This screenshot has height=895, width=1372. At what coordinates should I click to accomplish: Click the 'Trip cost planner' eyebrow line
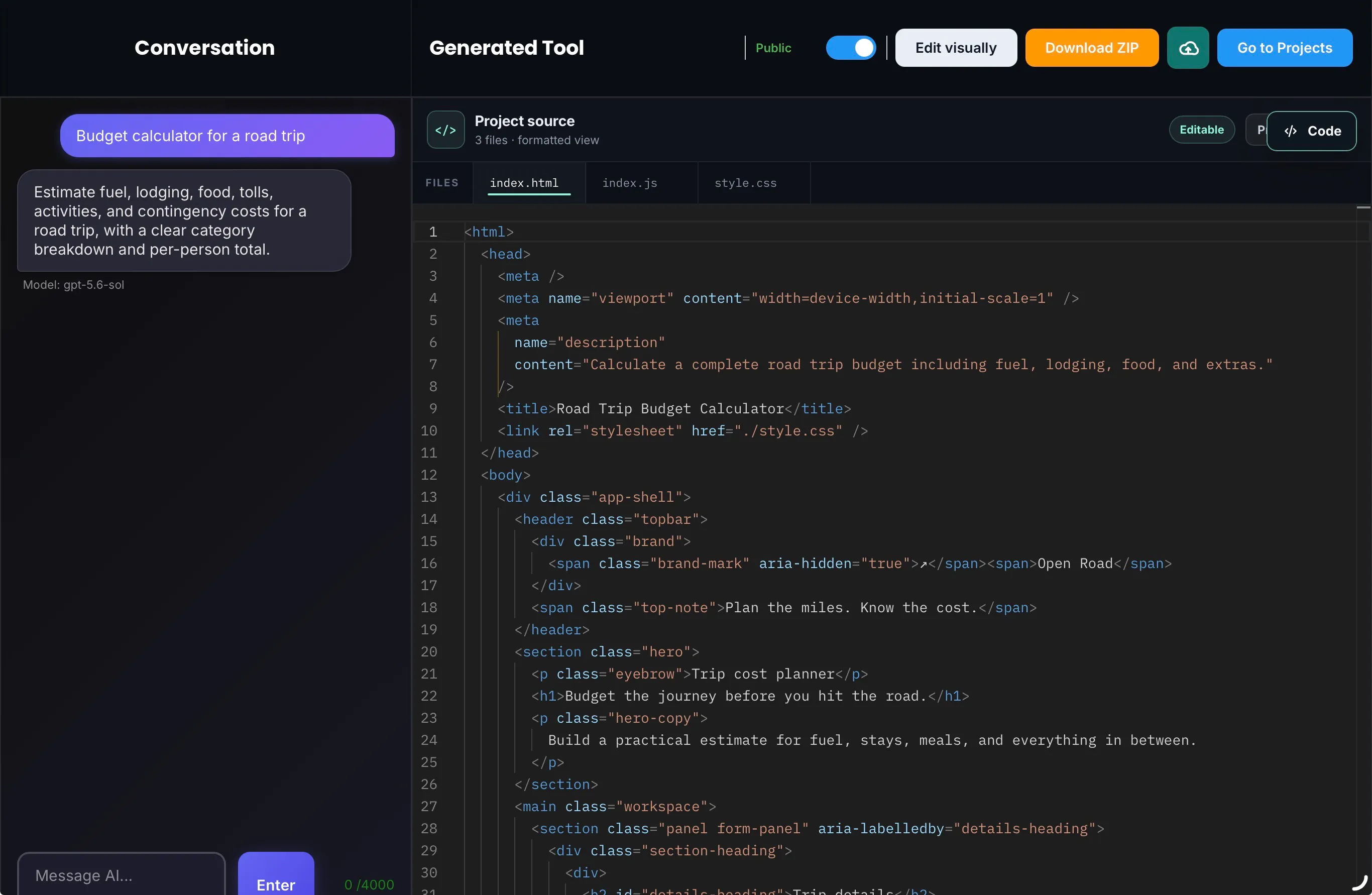[x=699, y=674]
